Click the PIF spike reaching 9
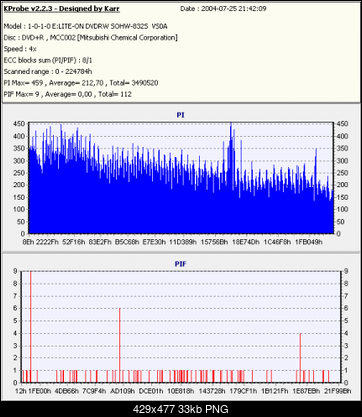This screenshot has height=417, width=362. pyautogui.click(x=31, y=327)
